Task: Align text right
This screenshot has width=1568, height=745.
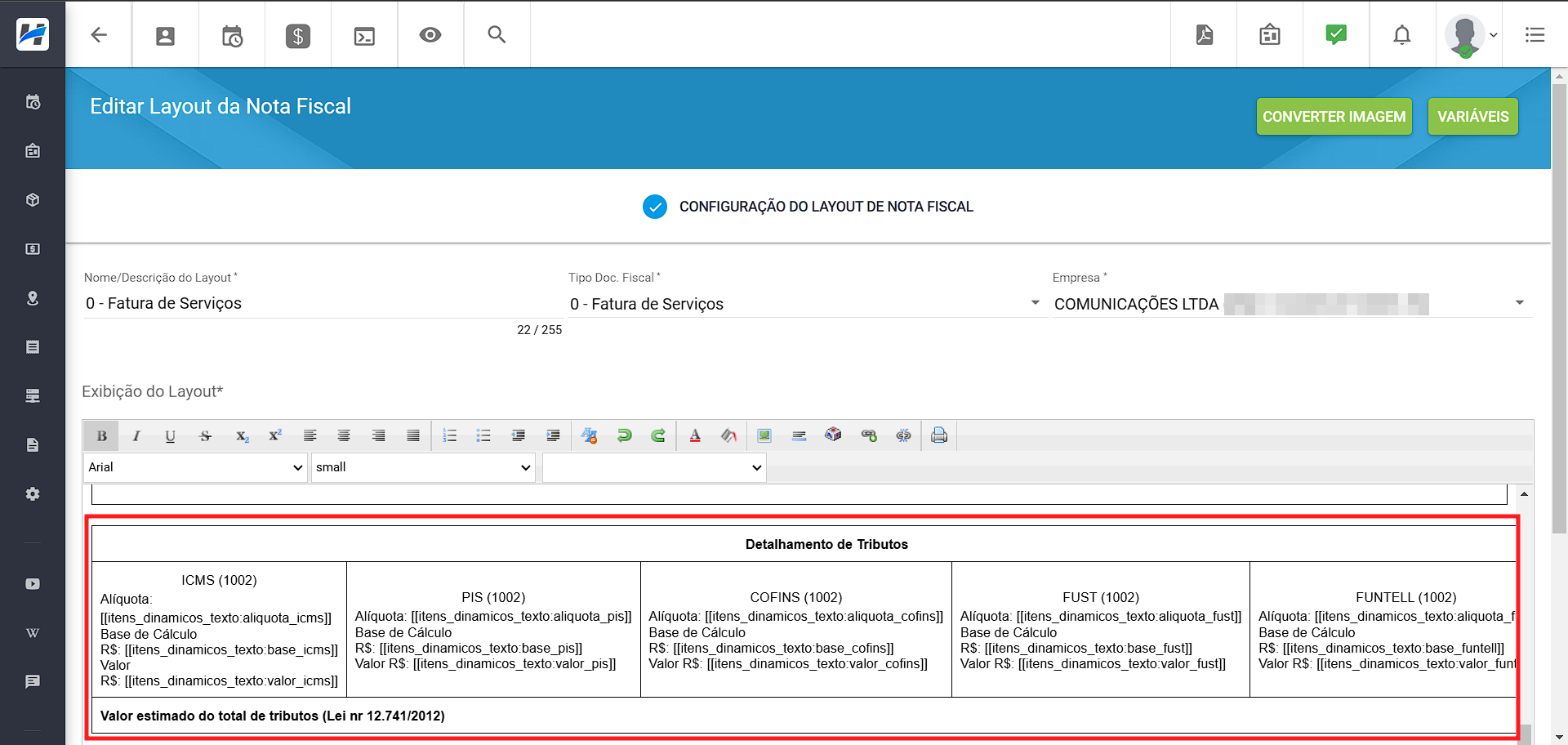Action: tap(378, 436)
